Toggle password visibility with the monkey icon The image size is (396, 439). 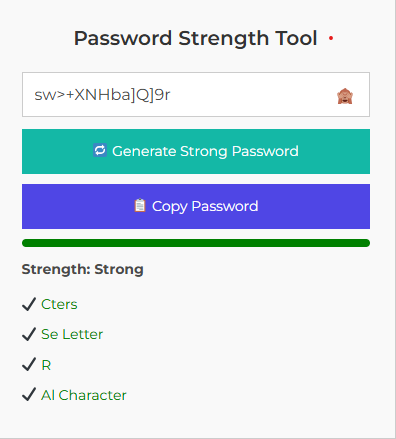pyautogui.click(x=345, y=96)
